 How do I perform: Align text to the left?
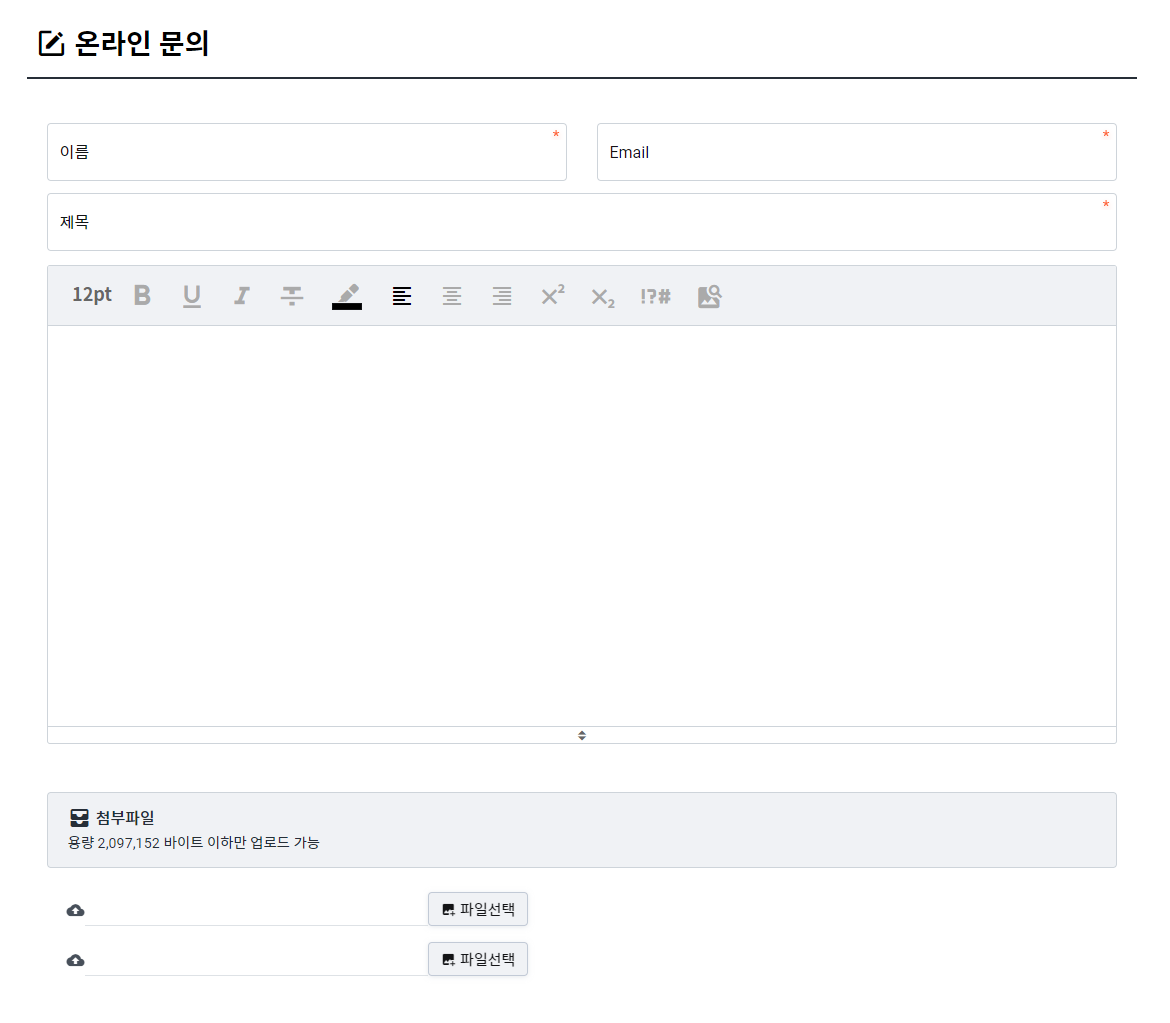point(402,295)
